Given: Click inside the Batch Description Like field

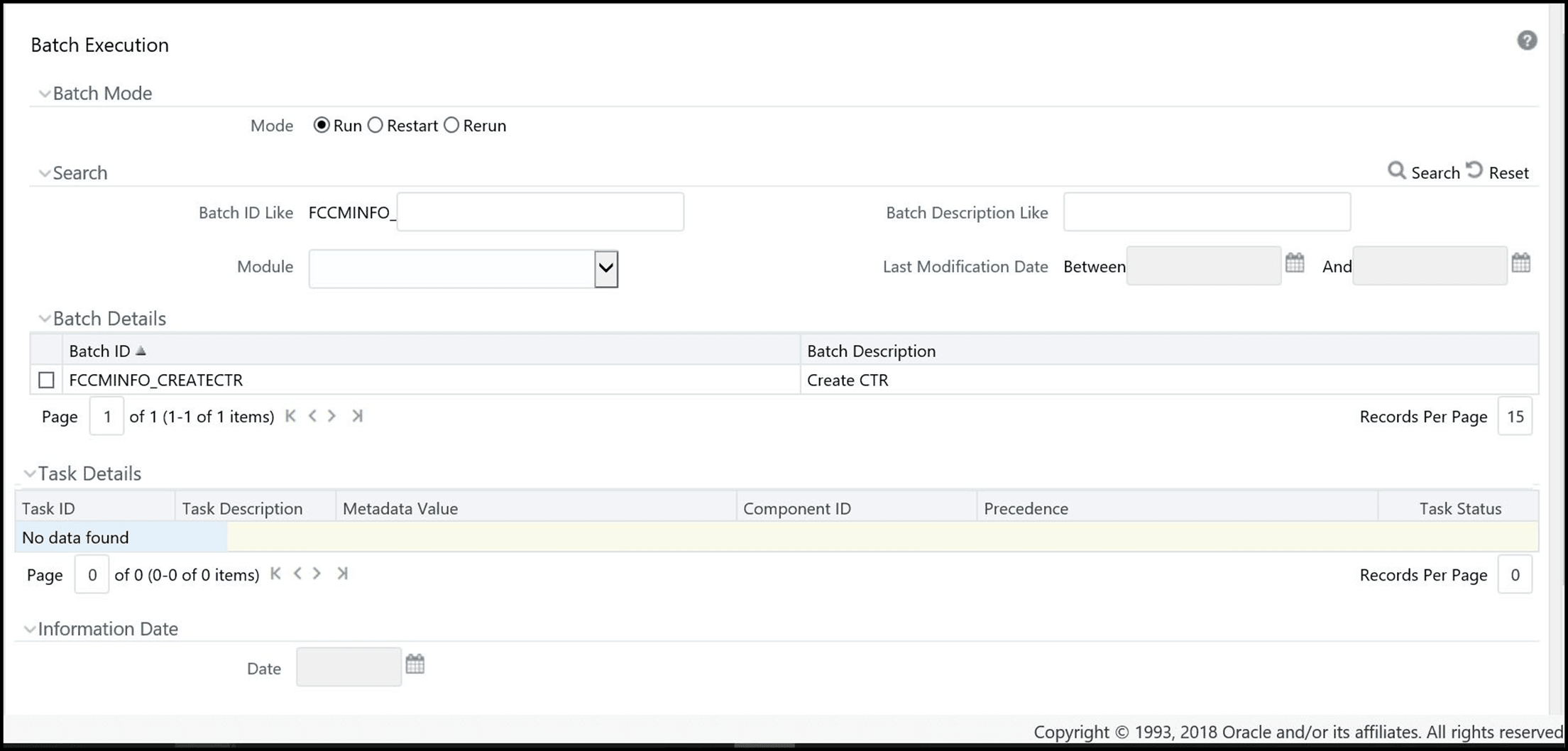Looking at the screenshot, I should [x=1207, y=212].
